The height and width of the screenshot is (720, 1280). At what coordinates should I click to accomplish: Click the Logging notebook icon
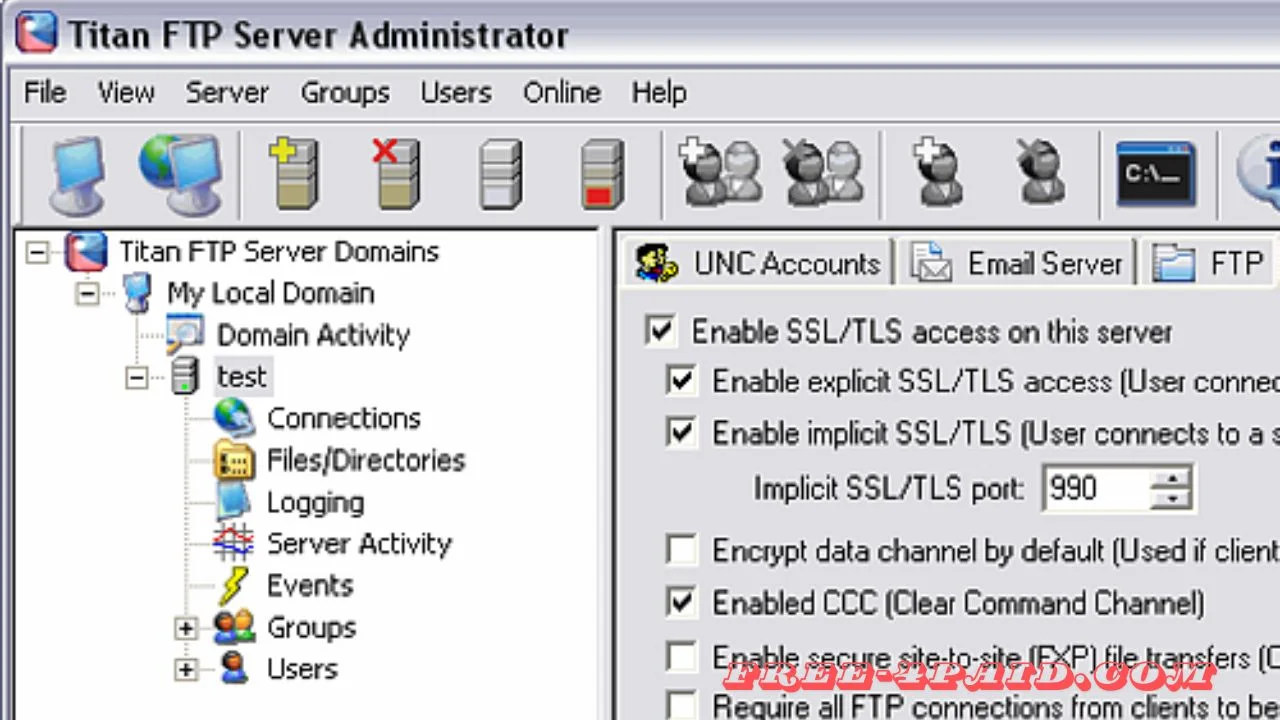coord(234,502)
